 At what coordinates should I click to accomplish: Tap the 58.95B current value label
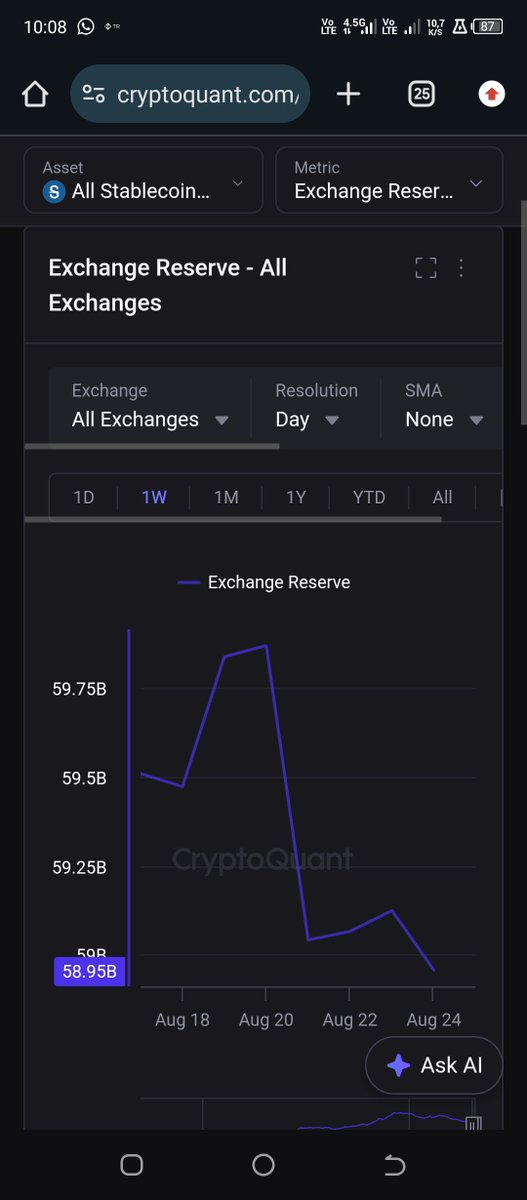[90, 971]
